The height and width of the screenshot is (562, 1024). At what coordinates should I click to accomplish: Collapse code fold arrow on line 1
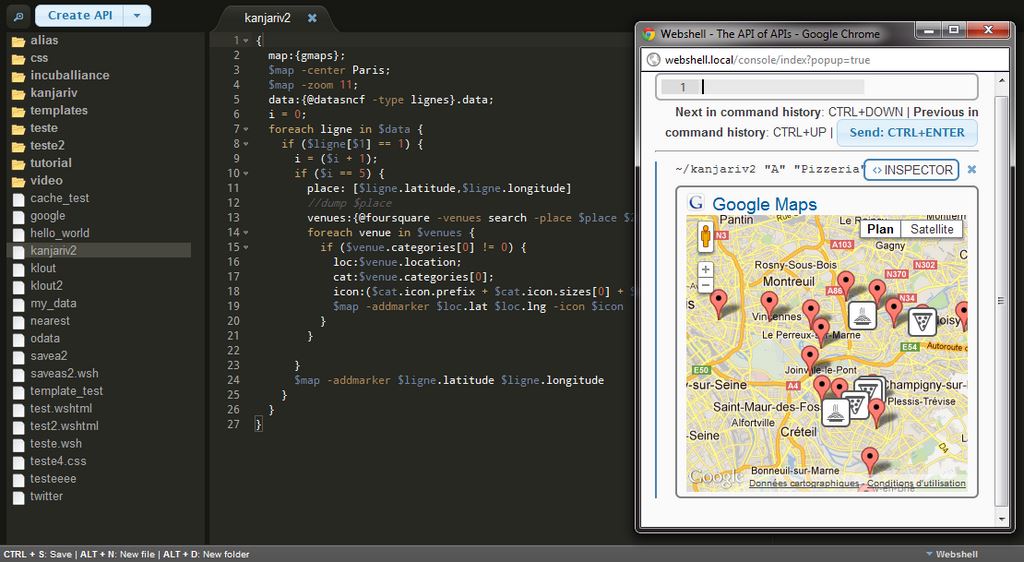246,40
